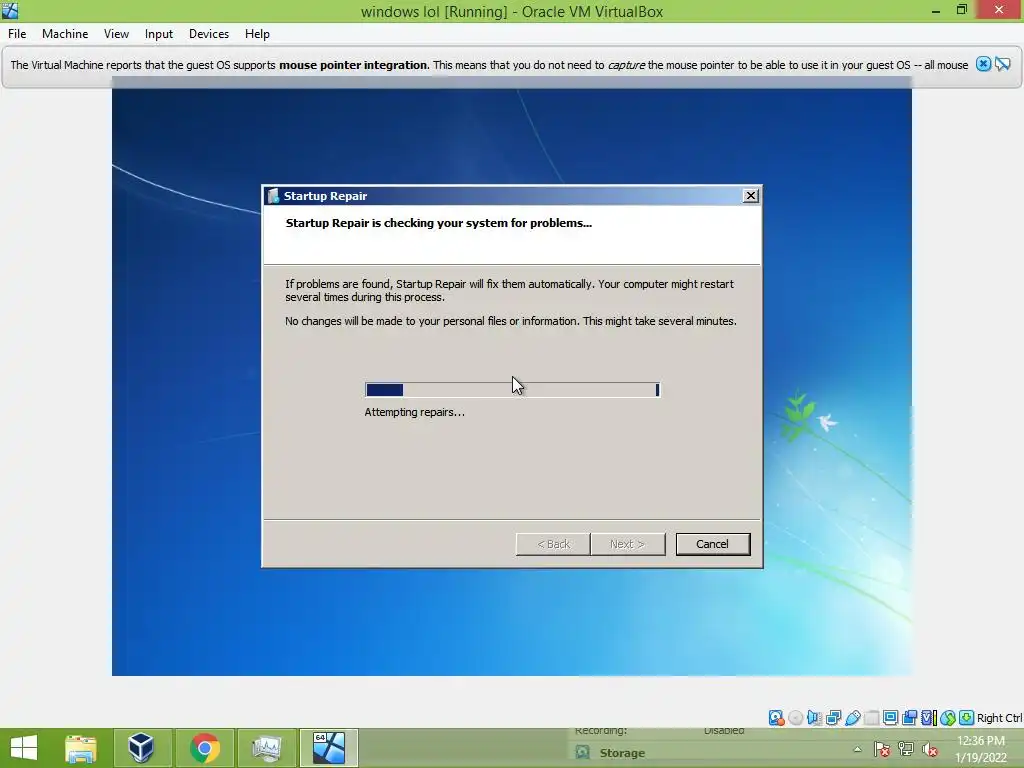Open the Machine menu

point(65,34)
